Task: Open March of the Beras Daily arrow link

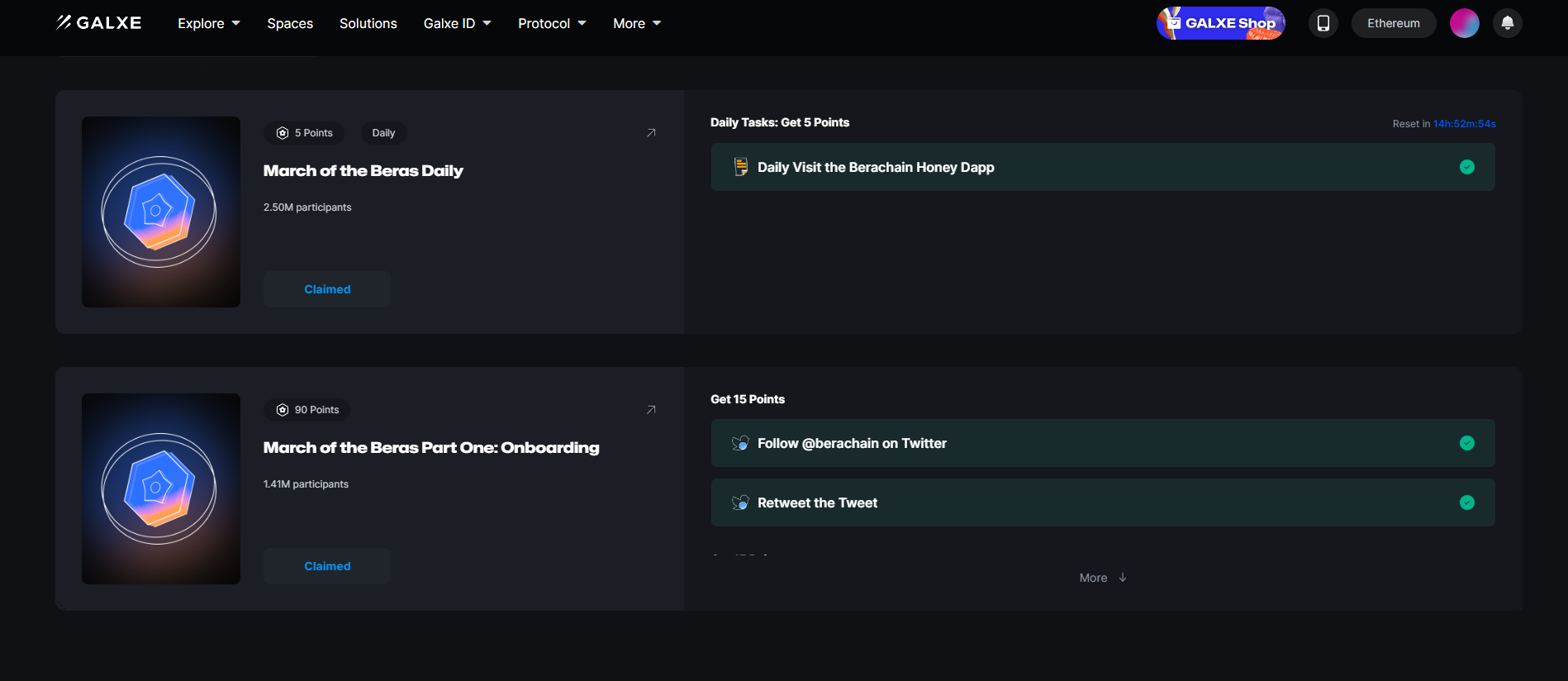Action: pos(651,133)
